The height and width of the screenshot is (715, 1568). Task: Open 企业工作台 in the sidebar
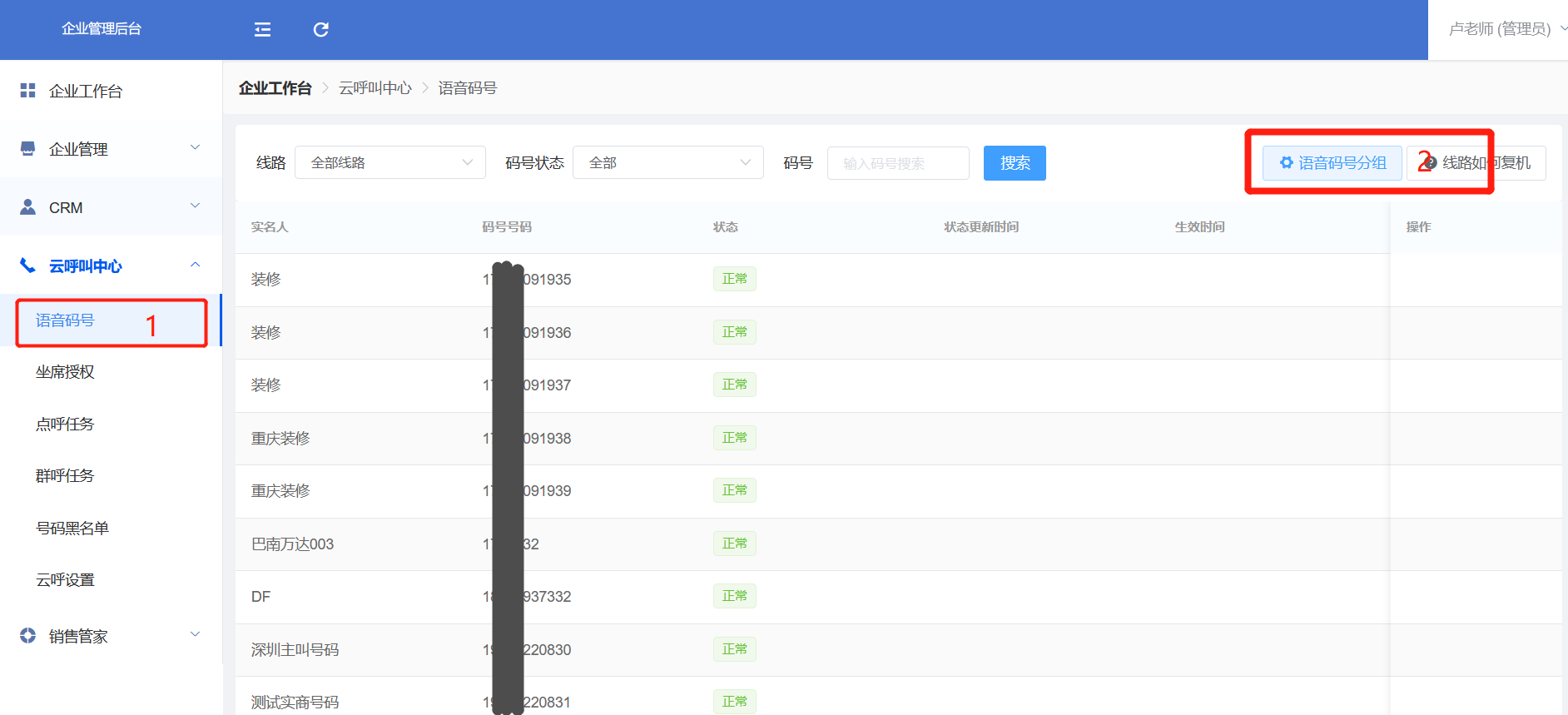point(86,91)
